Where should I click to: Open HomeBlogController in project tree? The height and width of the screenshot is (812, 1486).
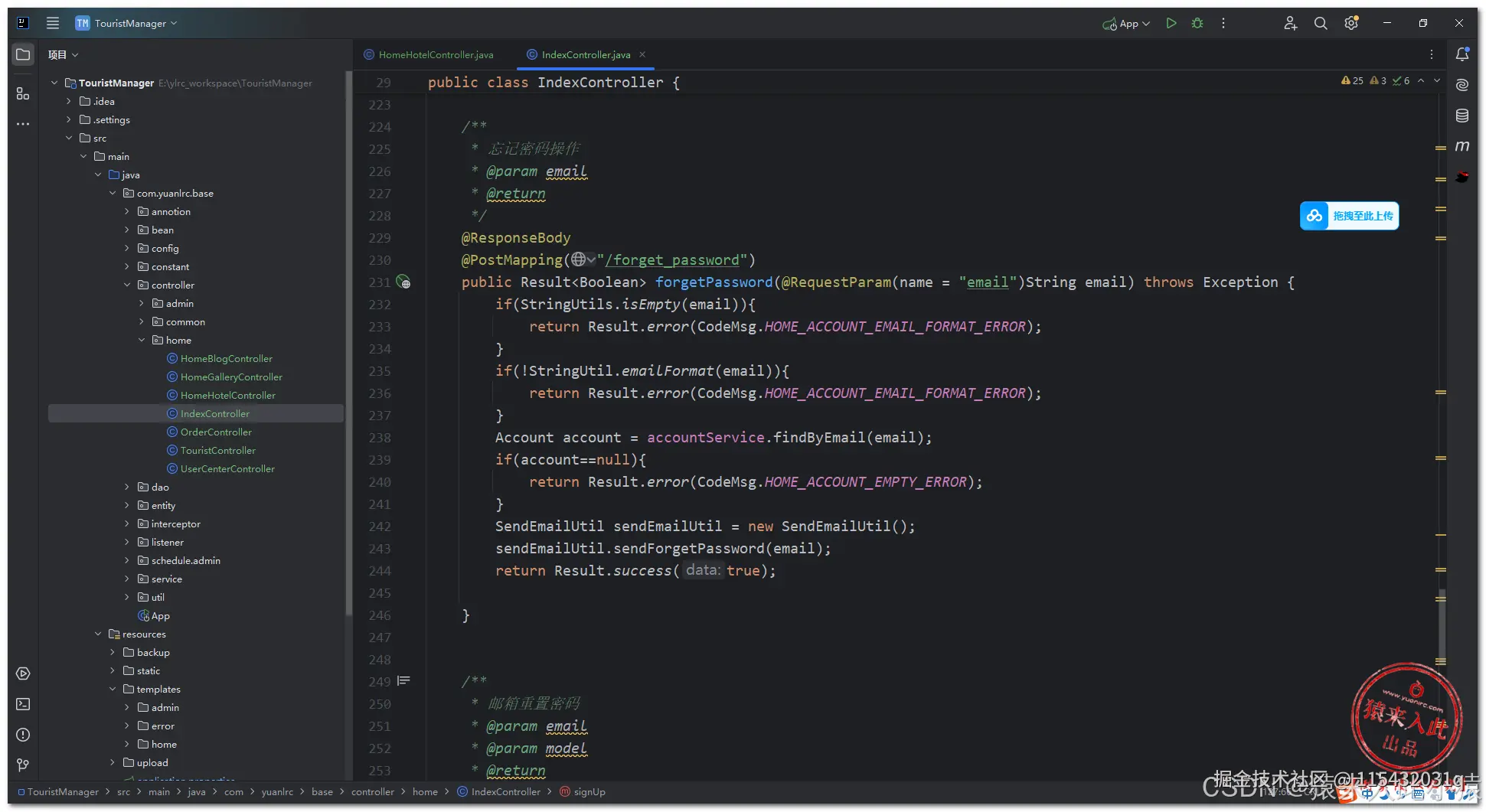tap(220, 358)
